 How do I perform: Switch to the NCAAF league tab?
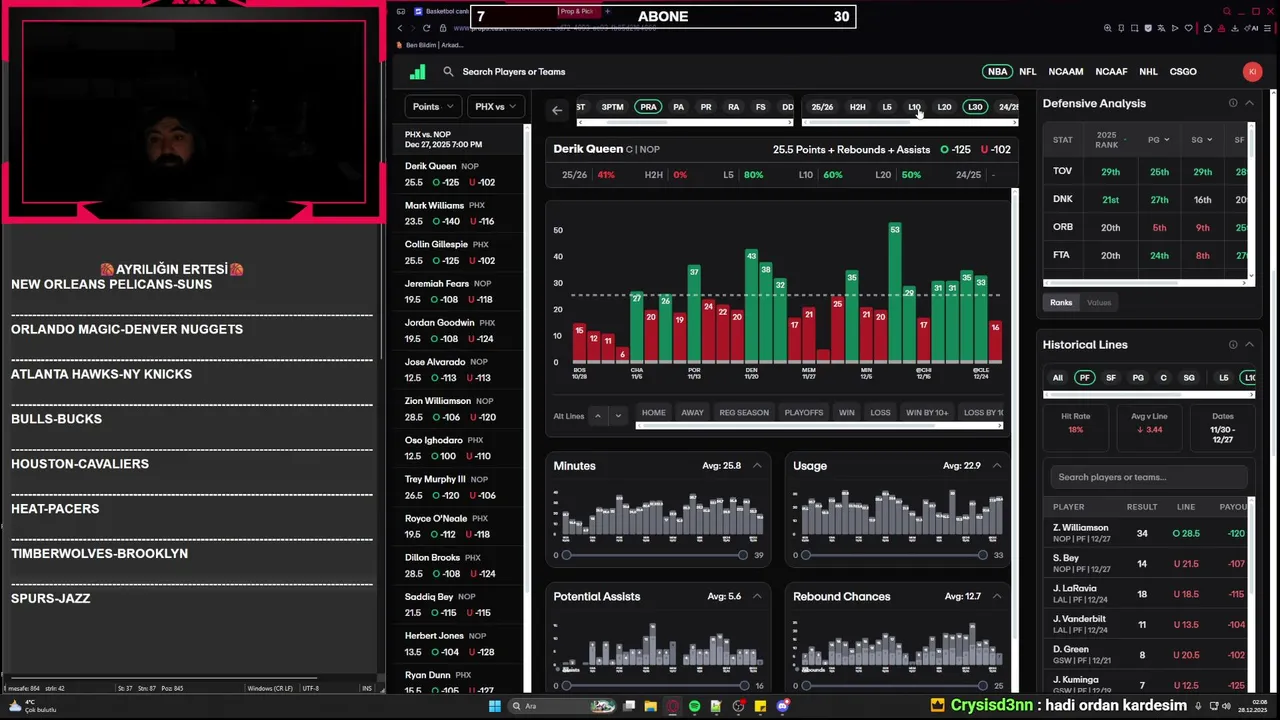click(x=1111, y=71)
